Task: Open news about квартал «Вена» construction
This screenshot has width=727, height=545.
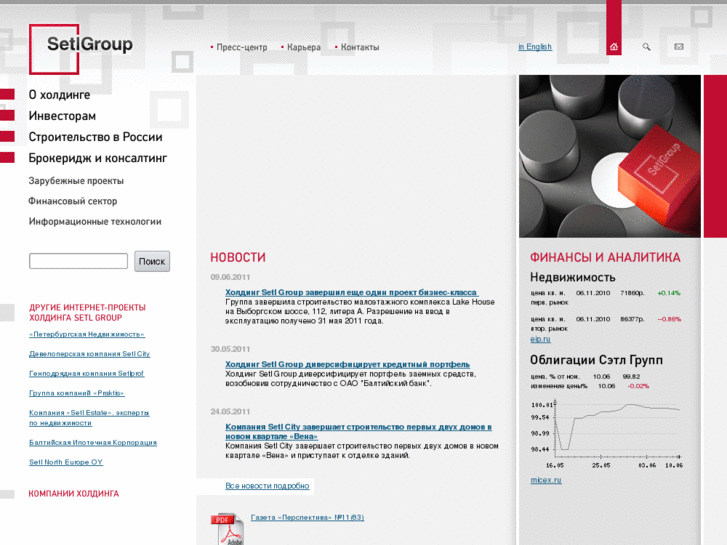Action: [358, 431]
